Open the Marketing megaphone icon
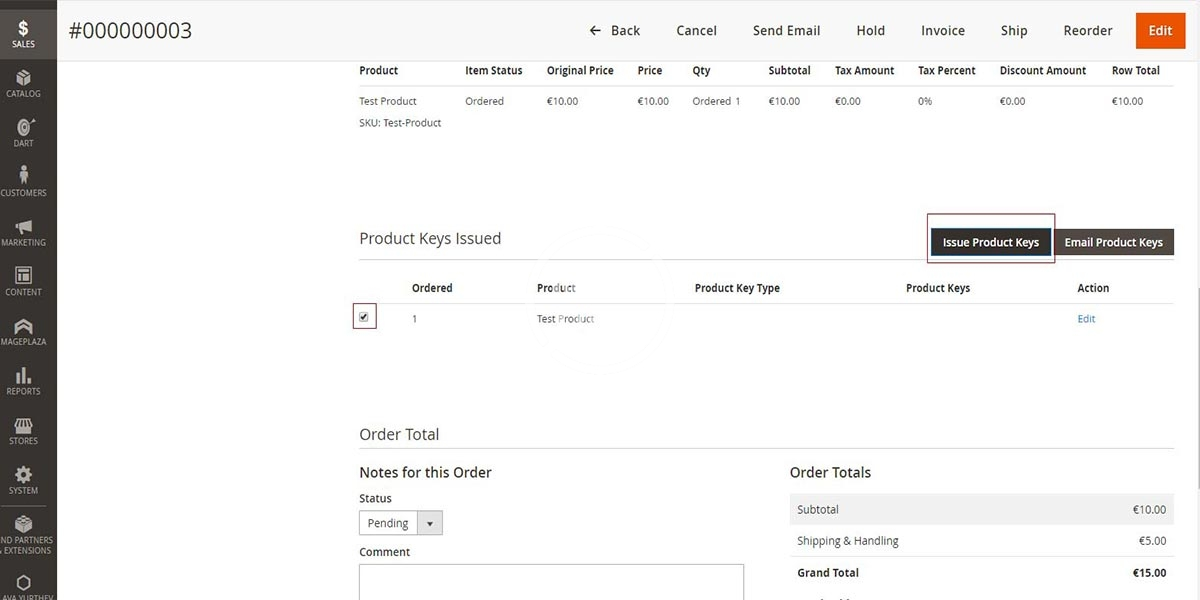This screenshot has height=600, width=1200. click(x=23, y=231)
